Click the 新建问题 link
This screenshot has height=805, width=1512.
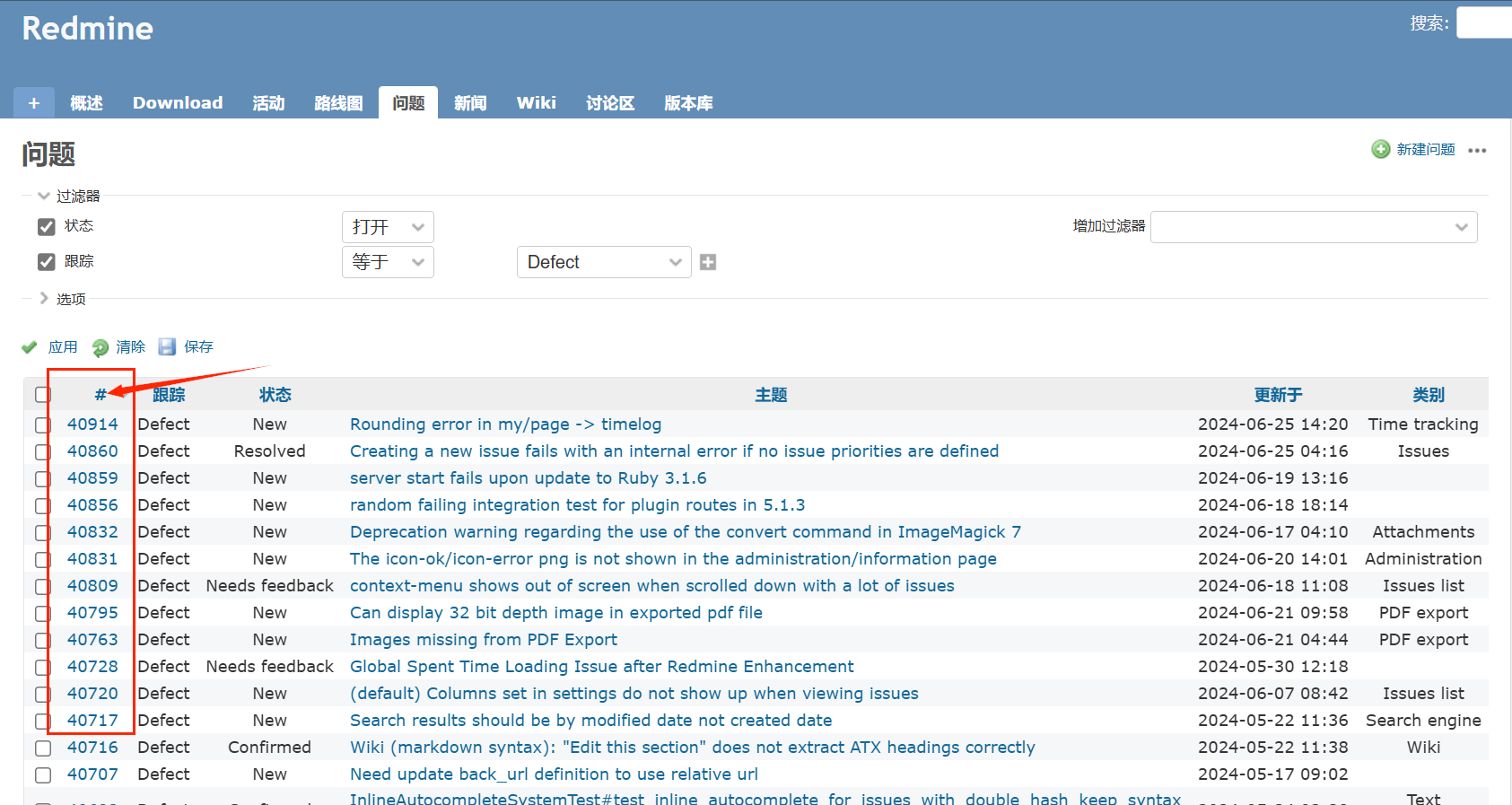coord(1426,149)
